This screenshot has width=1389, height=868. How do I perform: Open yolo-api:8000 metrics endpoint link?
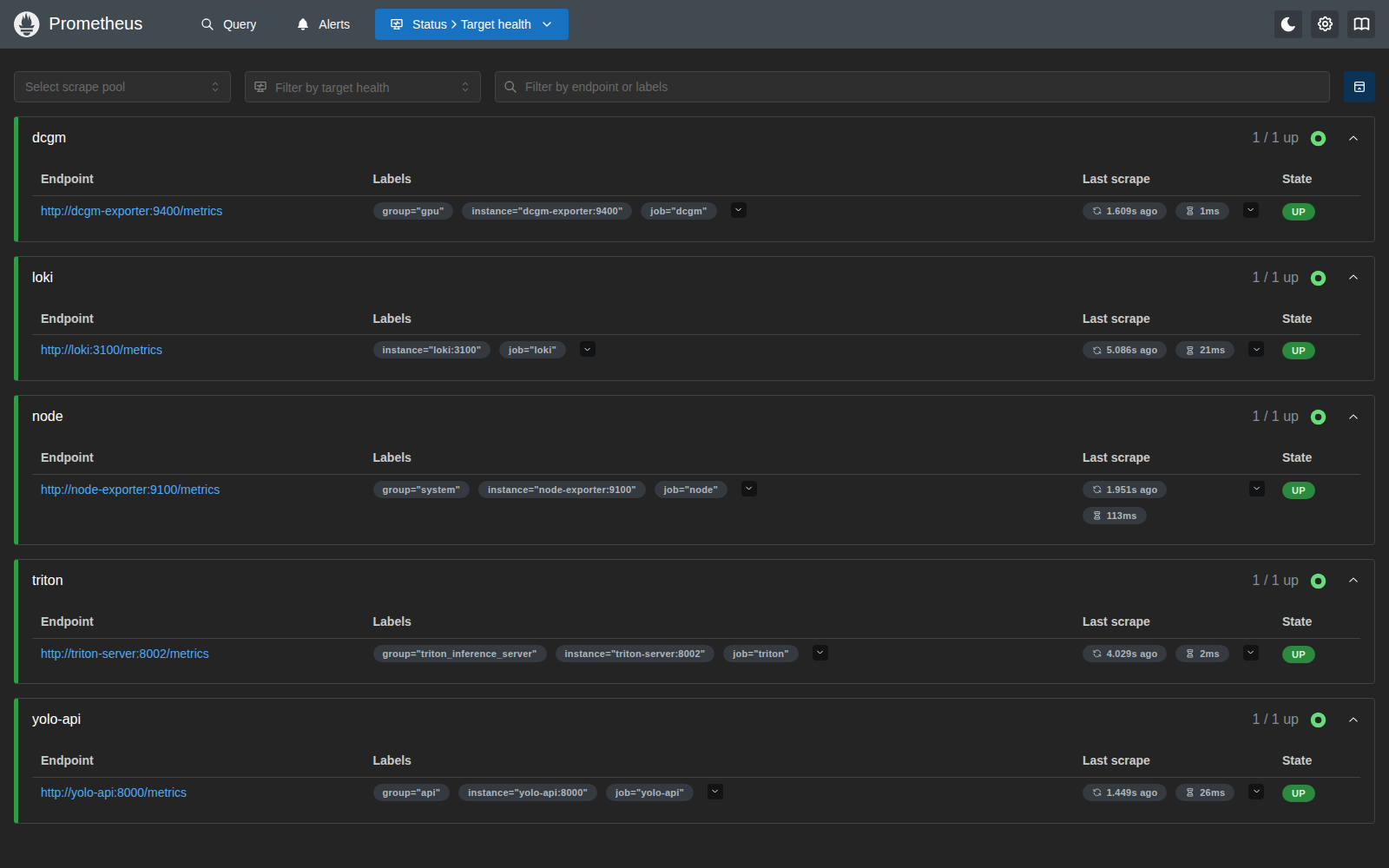click(114, 792)
